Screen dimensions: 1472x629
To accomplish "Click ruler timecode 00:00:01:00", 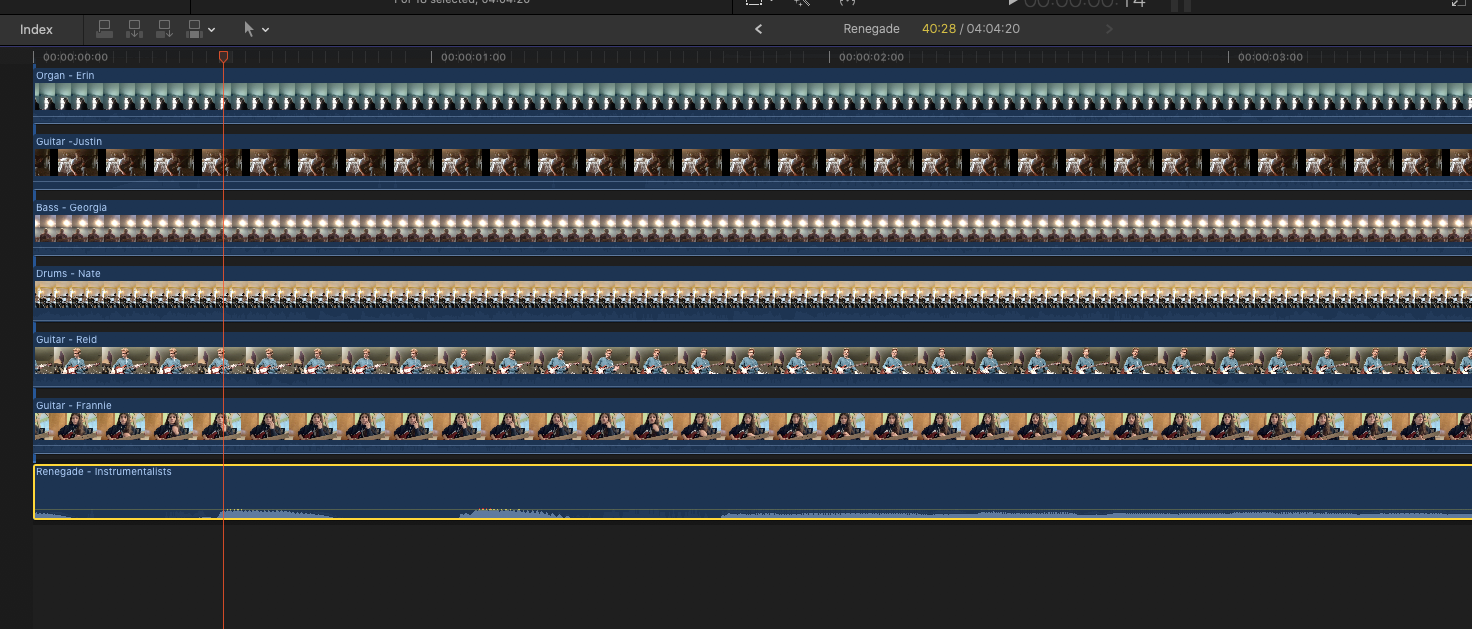I will (x=473, y=57).
